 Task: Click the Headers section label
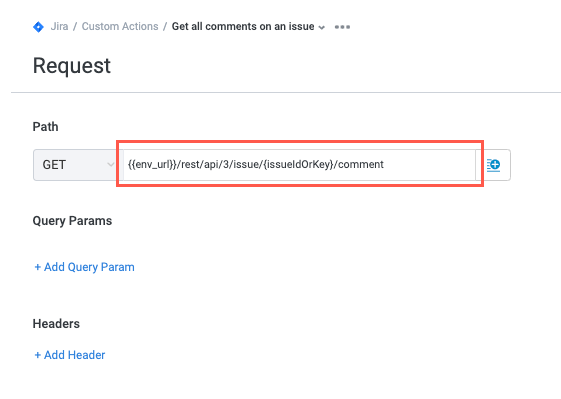(x=56, y=323)
